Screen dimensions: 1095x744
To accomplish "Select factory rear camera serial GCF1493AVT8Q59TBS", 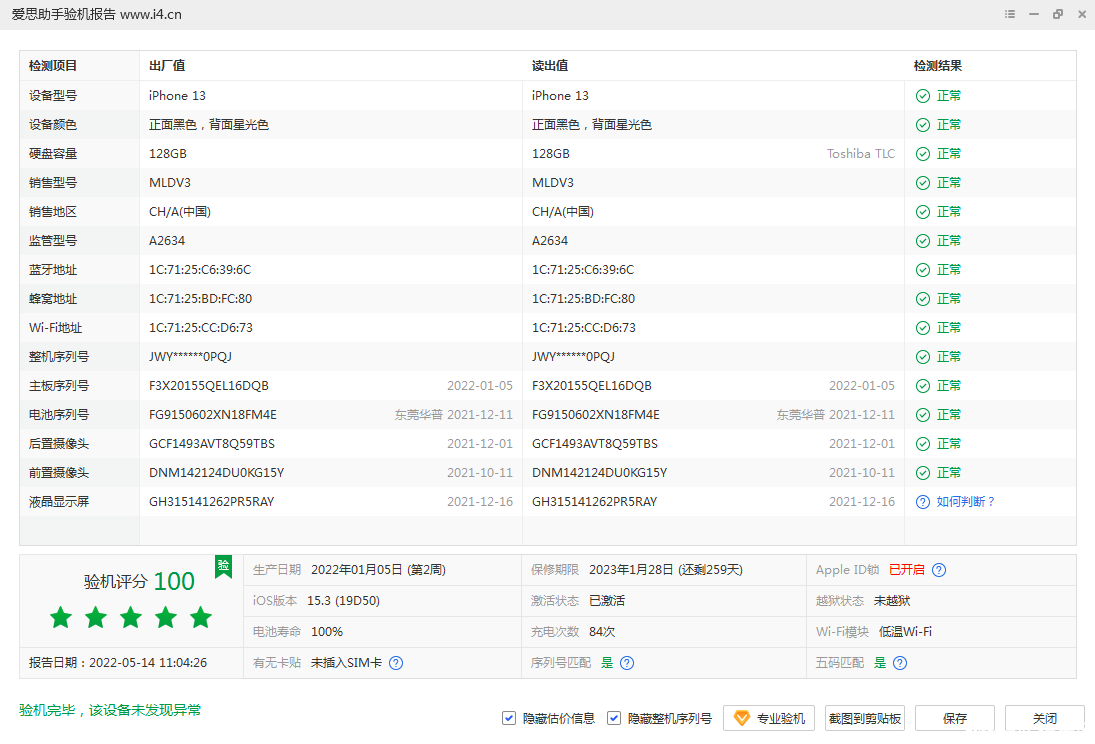I will 212,444.
